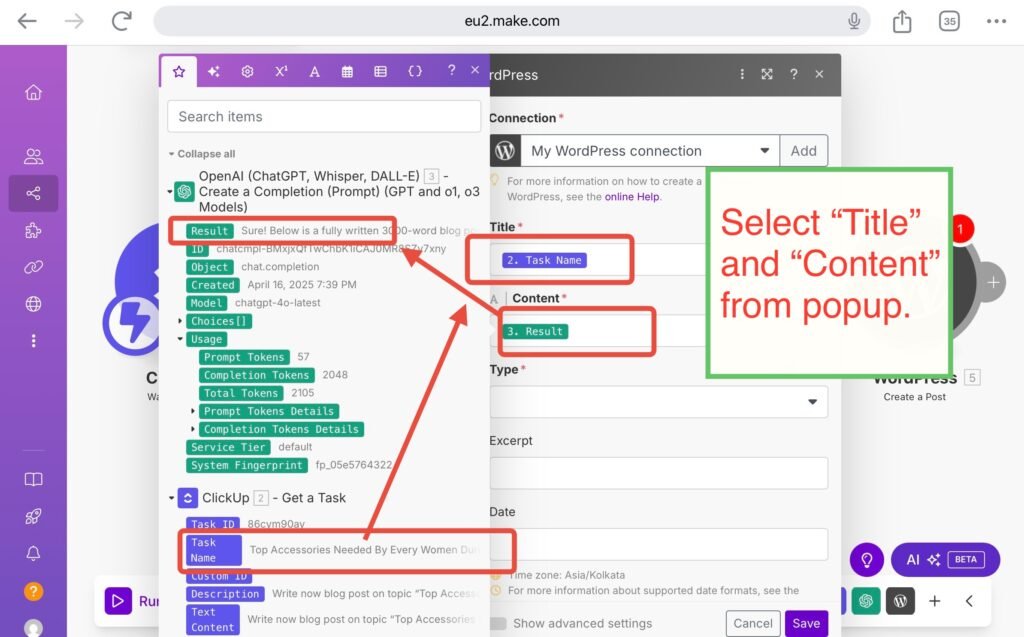Click the green OpenAI icon in bottom toolbar
The height and width of the screenshot is (637, 1024).
tap(866, 601)
